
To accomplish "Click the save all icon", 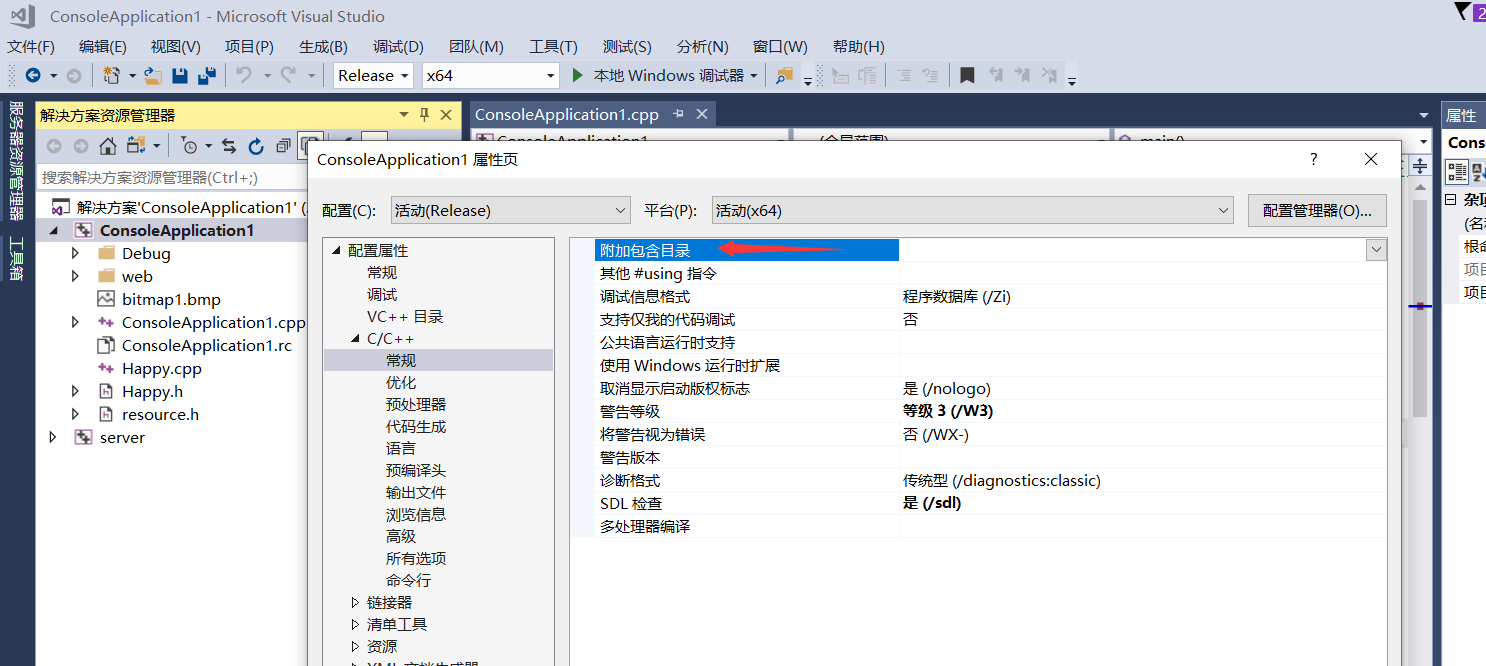I will pos(207,75).
